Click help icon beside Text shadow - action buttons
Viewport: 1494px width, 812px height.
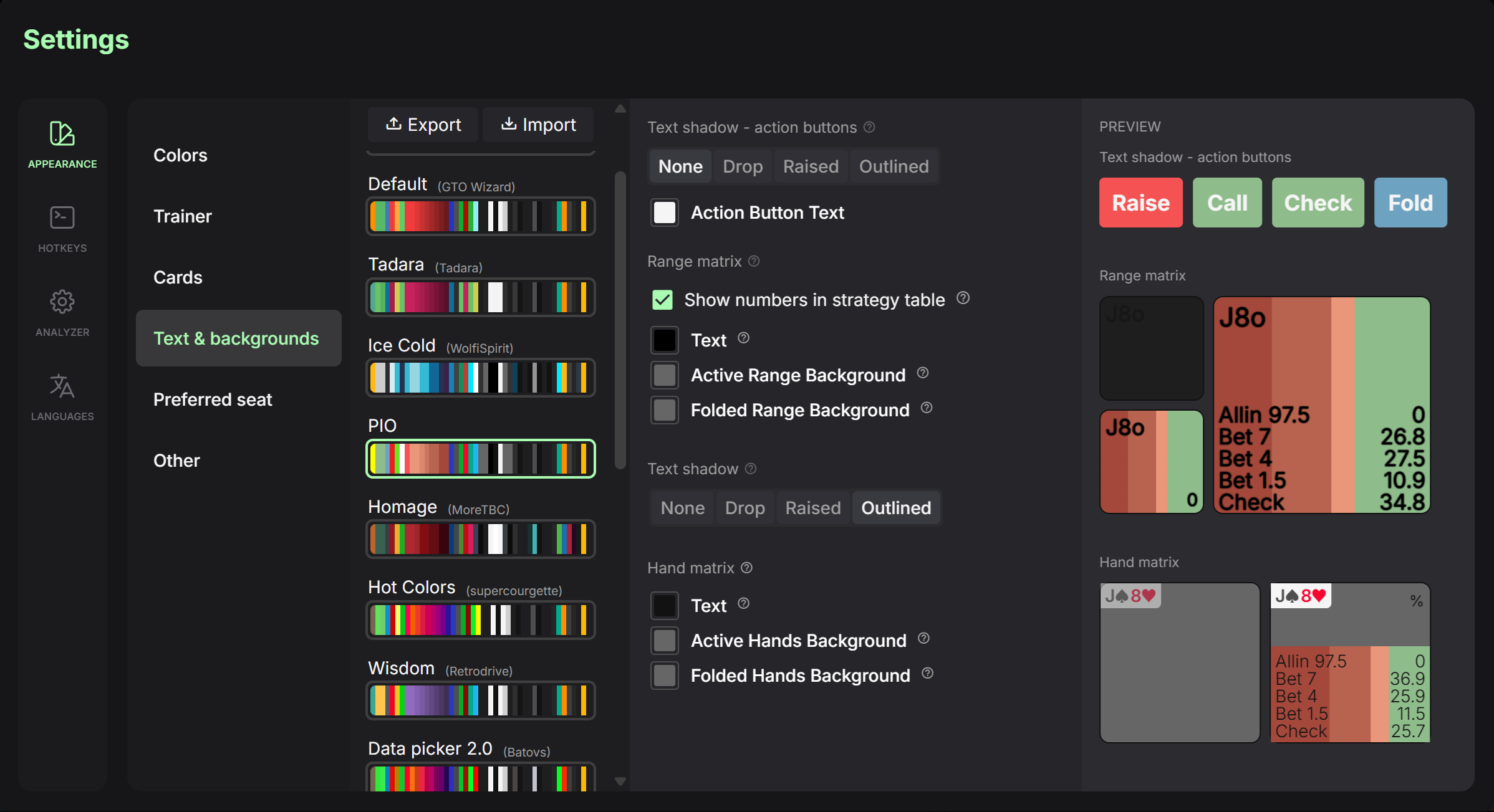[869, 127]
